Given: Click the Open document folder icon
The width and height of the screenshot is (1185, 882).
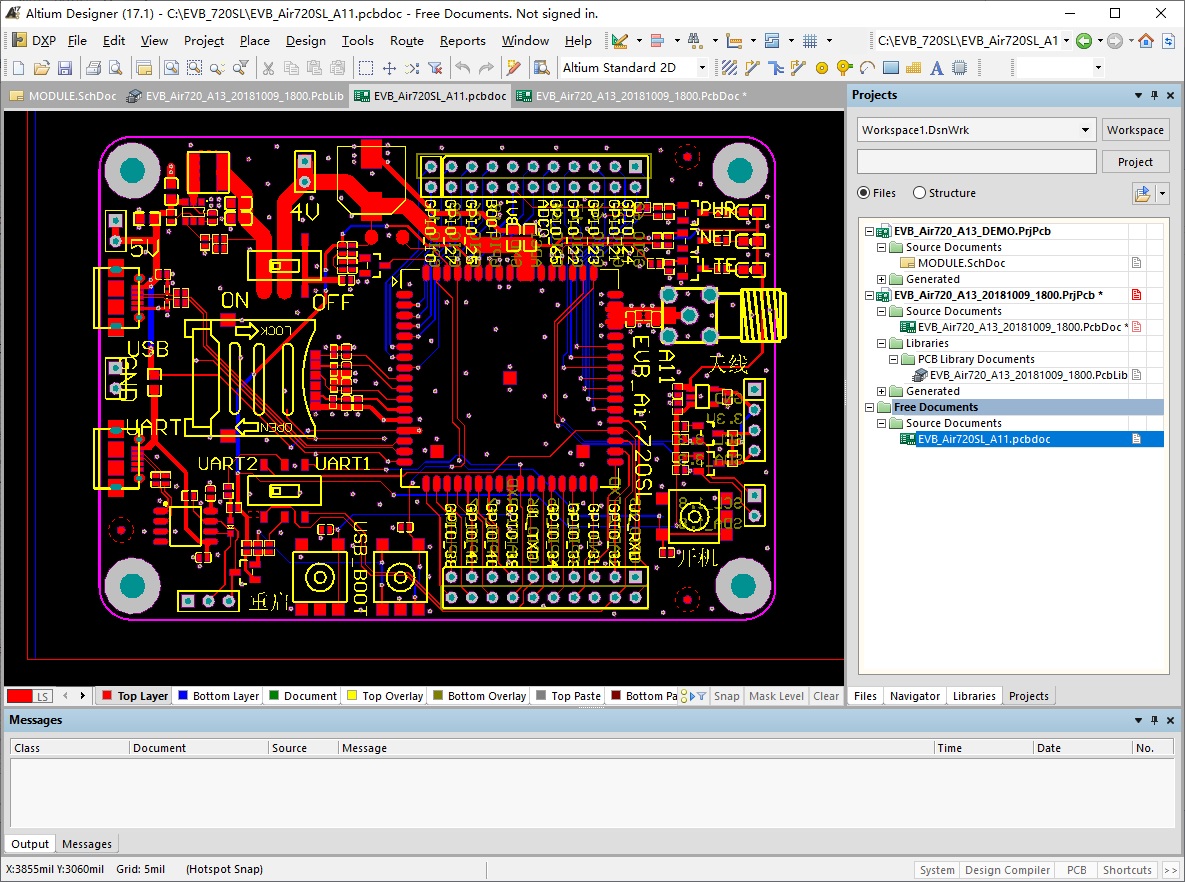Looking at the screenshot, I should click(42, 68).
